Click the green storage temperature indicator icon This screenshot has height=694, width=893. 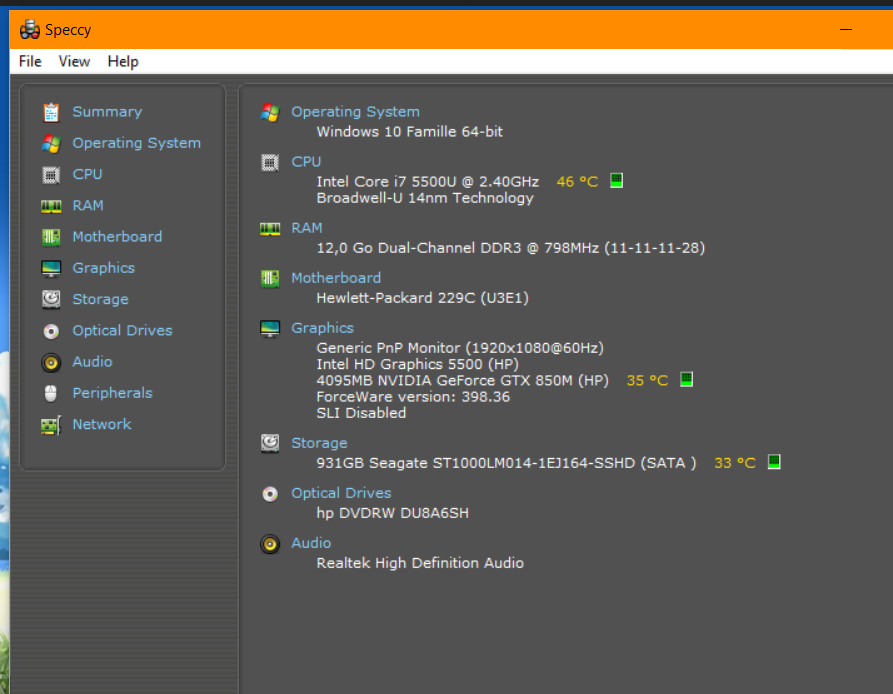pos(774,462)
